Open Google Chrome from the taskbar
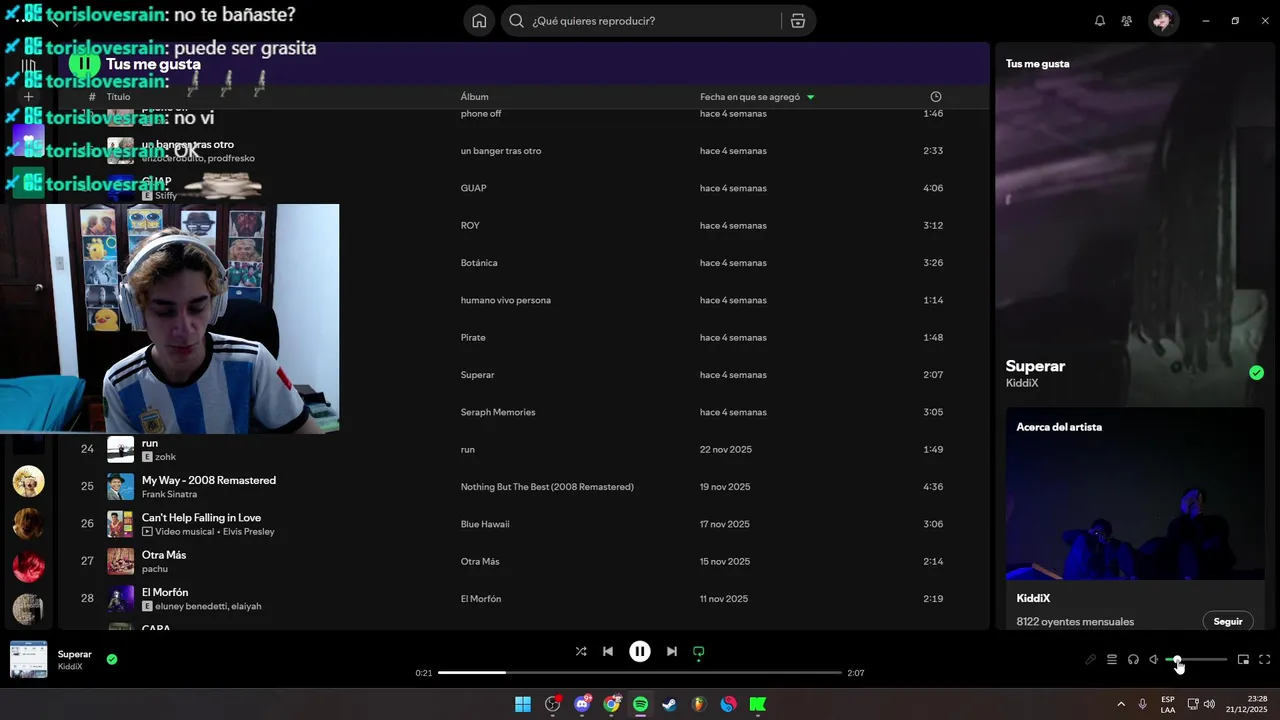Viewport: 1280px width, 720px height. pyautogui.click(x=611, y=704)
